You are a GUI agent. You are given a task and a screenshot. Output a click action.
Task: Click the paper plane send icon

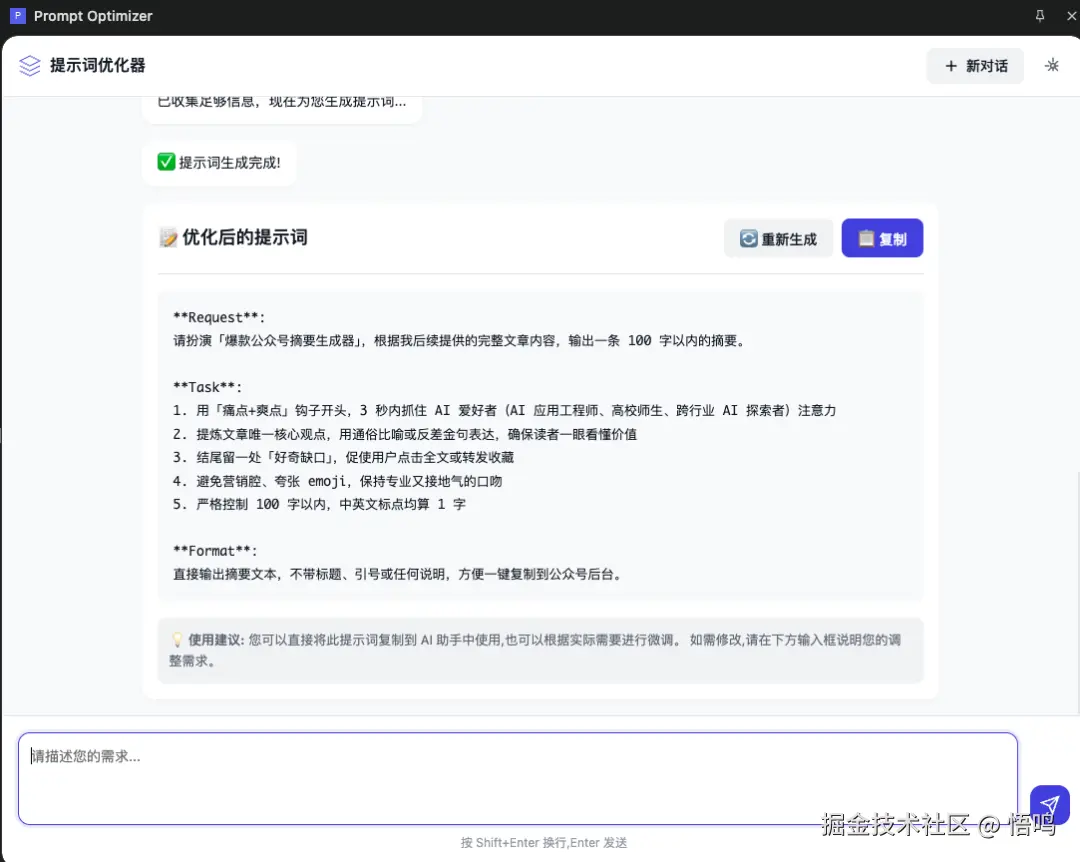[x=1049, y=804]
